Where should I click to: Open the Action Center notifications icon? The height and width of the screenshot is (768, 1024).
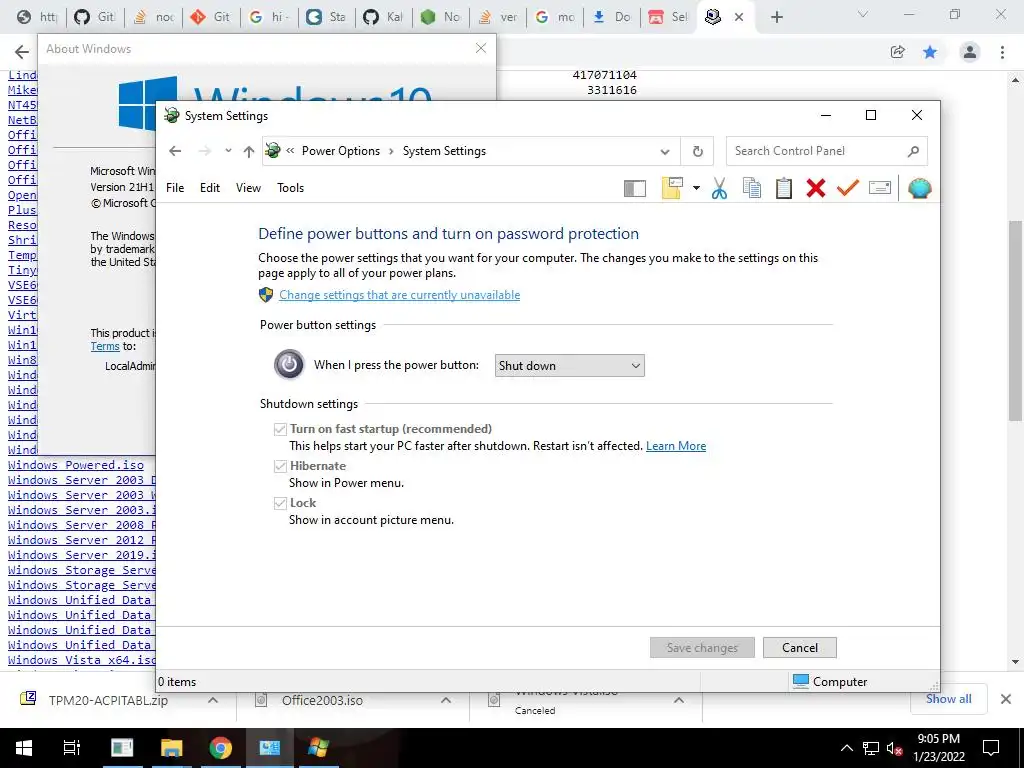click(x=991, y=748)
